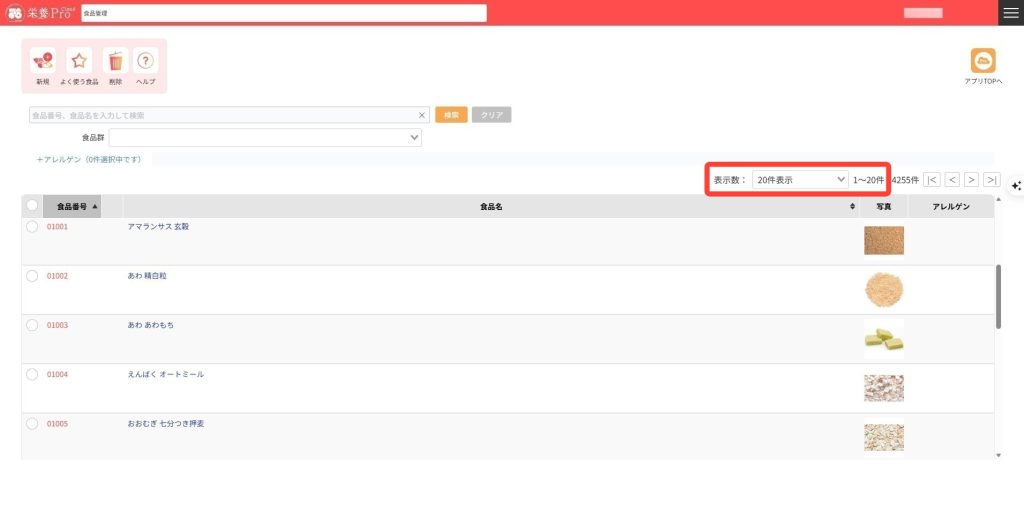Select the radio button for food 01003

(32, 325)
